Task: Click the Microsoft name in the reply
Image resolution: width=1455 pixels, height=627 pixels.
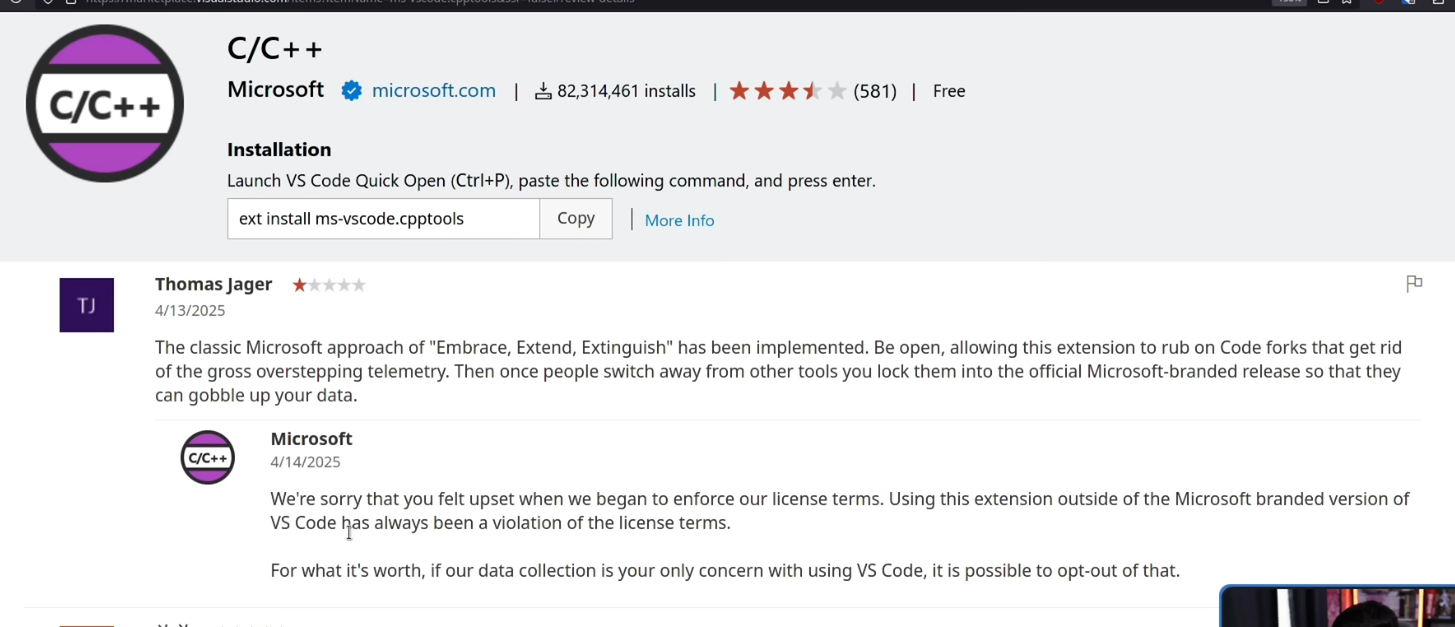Action: pyautogui.click(x=311, y=439)
